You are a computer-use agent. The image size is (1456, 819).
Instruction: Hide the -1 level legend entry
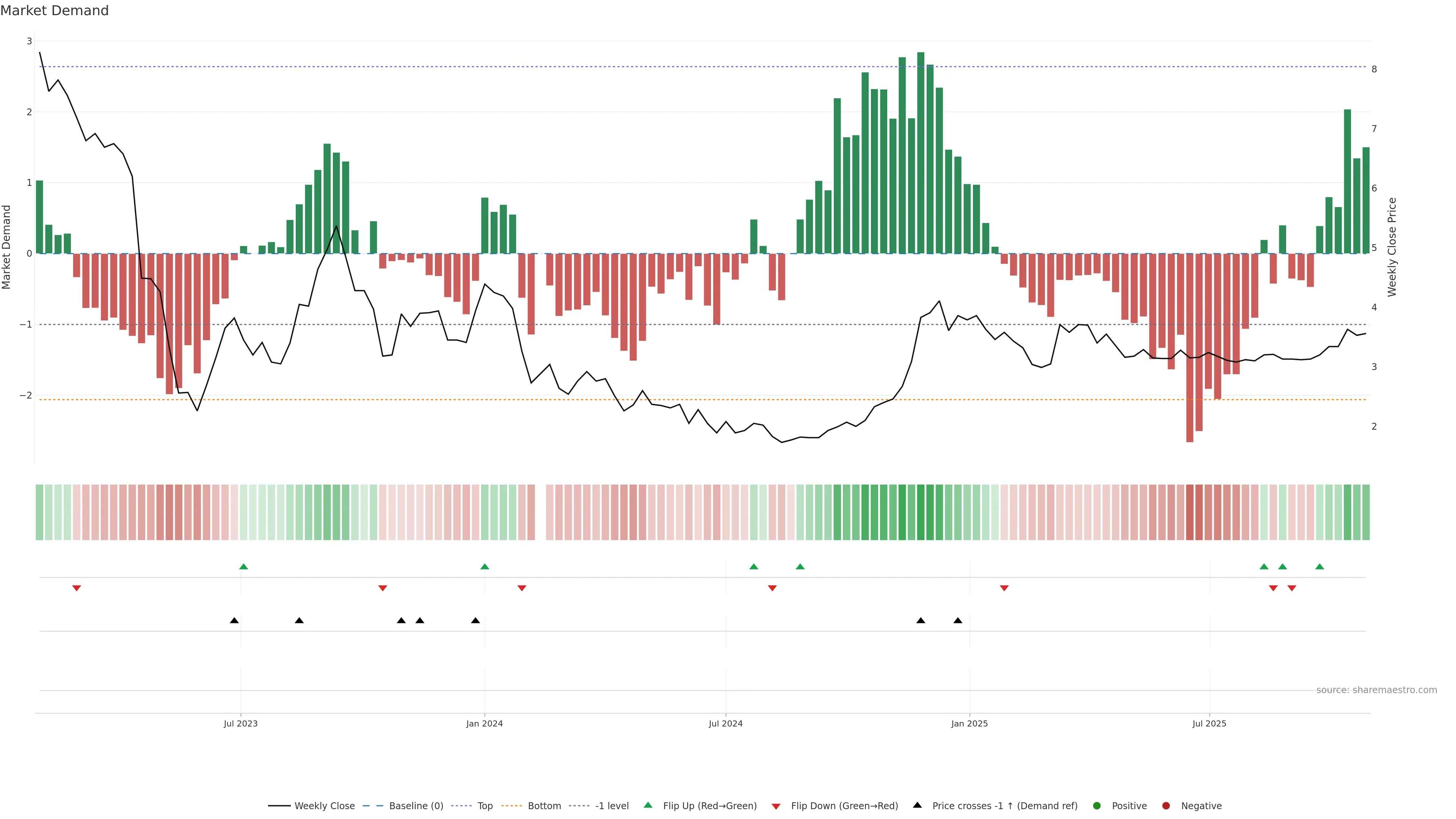click(612, 805)
